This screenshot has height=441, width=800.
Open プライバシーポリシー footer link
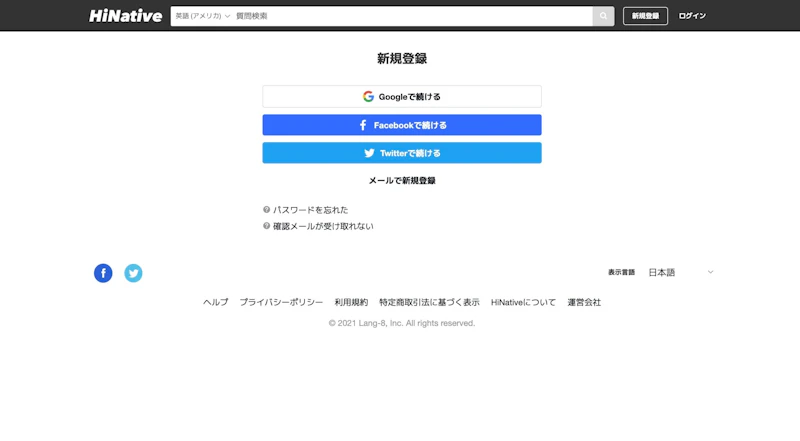[x=281, y=302]
